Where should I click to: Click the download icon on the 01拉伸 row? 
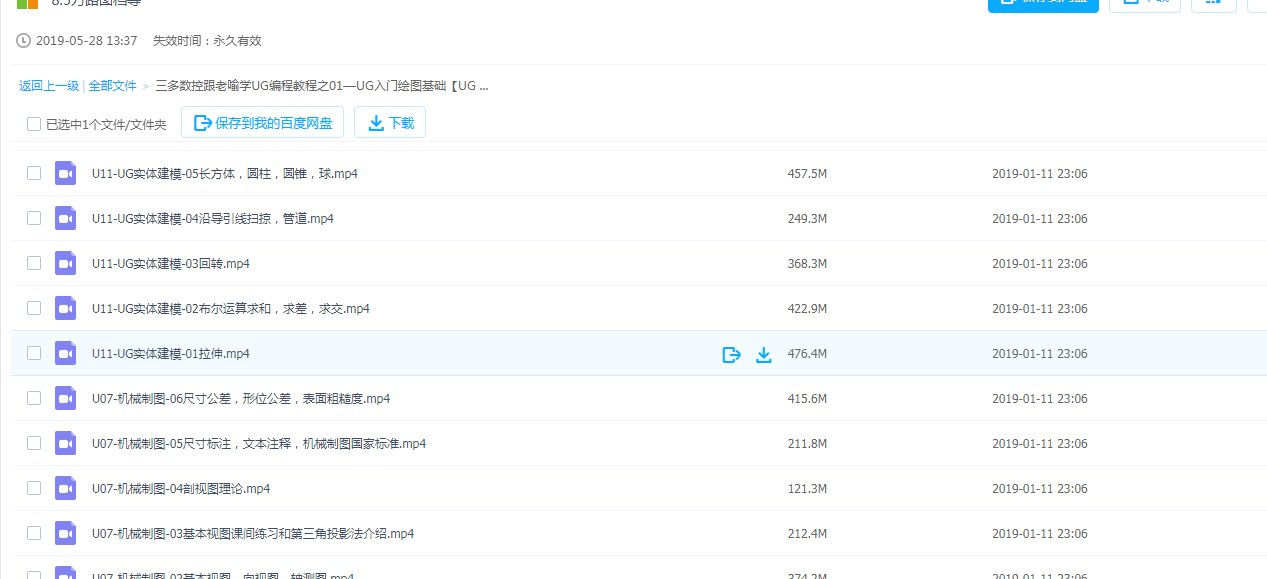point(764,354)
